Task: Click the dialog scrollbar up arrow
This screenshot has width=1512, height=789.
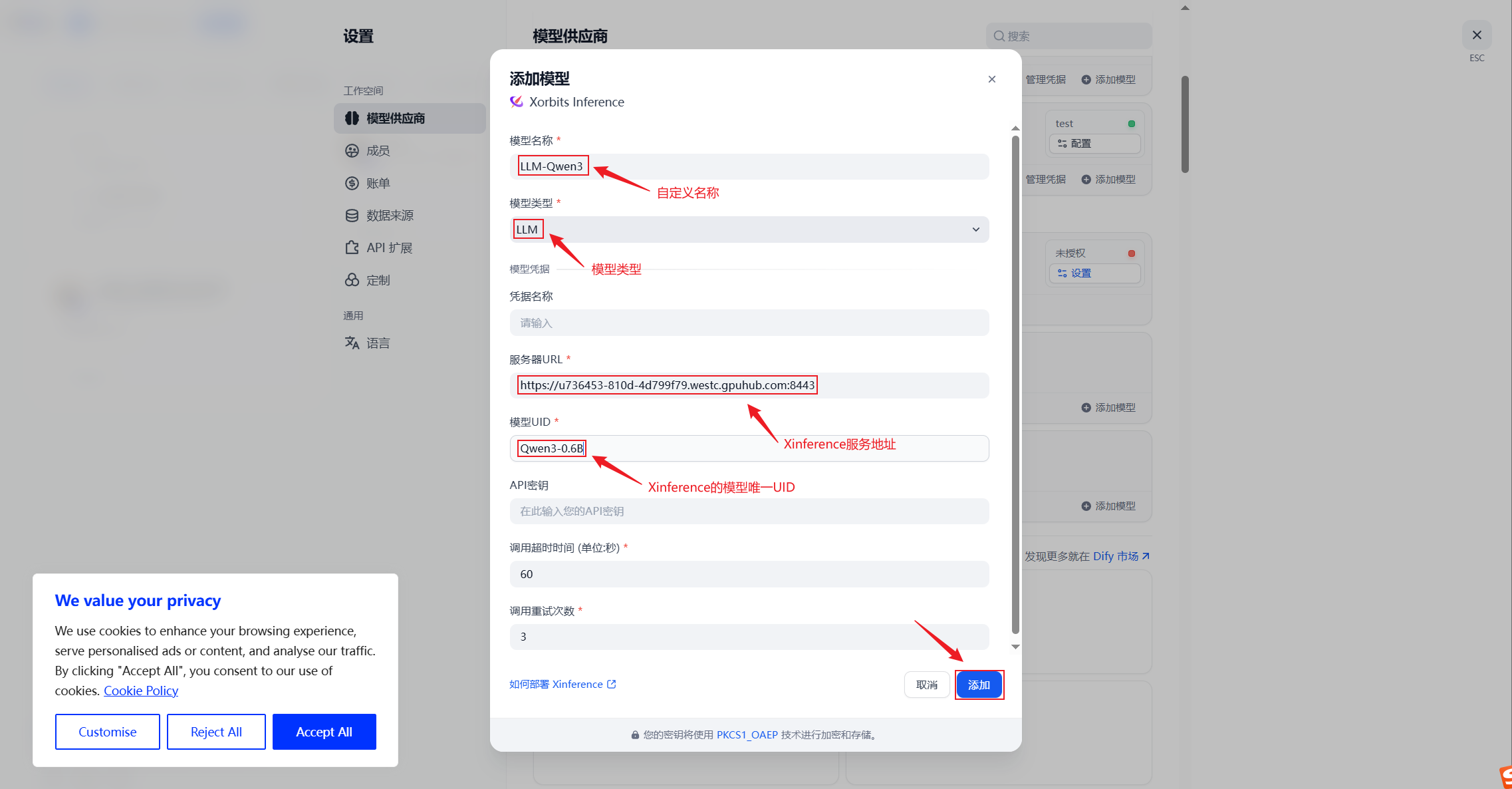Action: pos(1015,128)
